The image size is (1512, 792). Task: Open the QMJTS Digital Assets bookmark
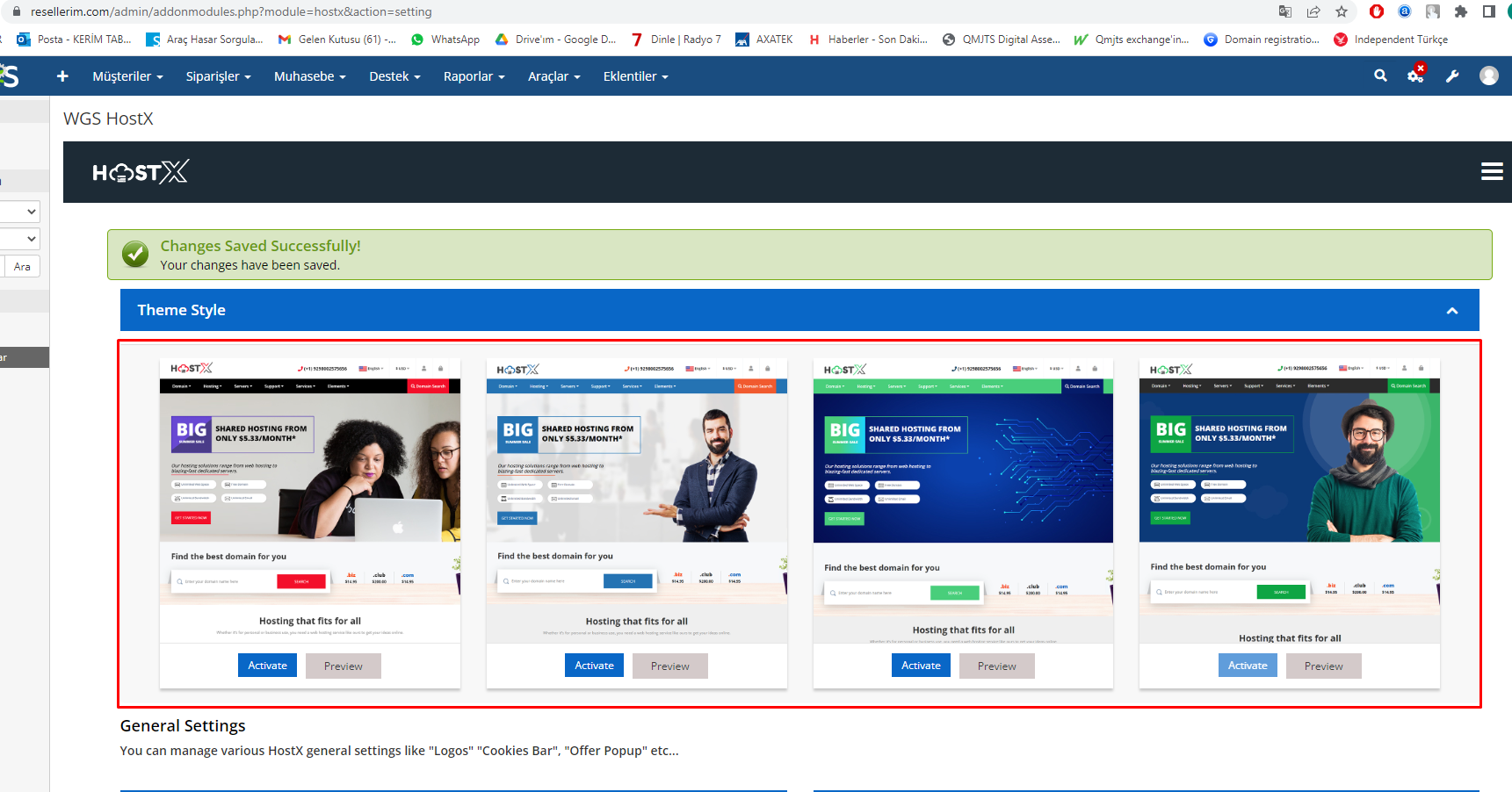click(1001, 40)
